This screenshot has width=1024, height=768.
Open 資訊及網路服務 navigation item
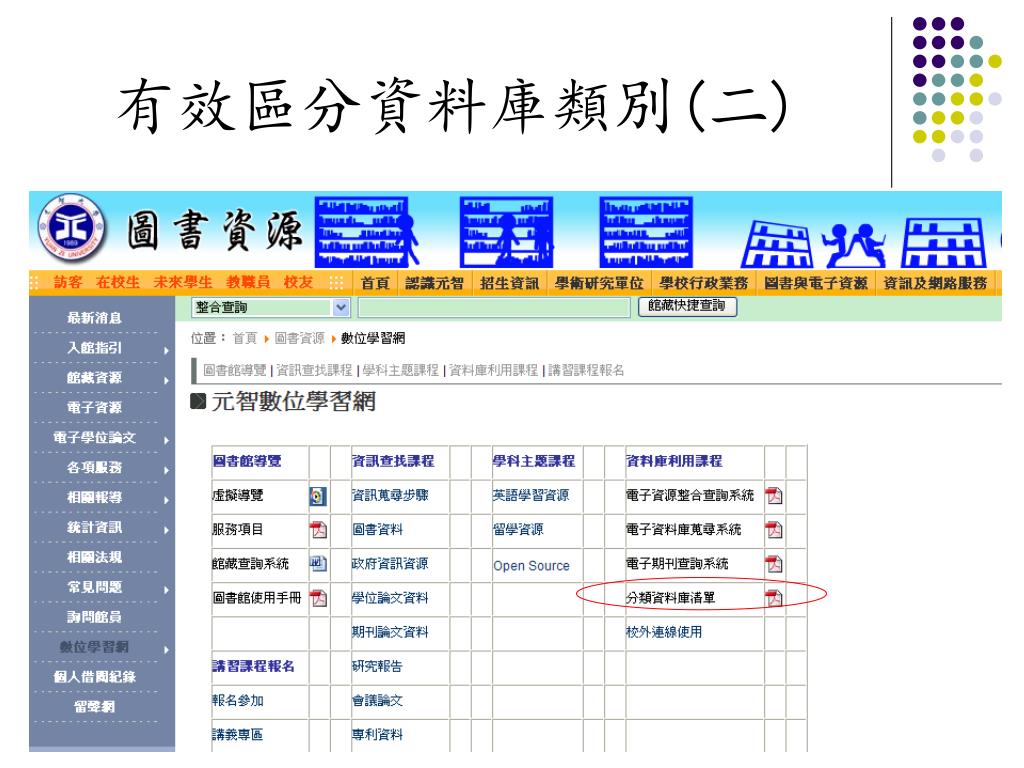tap(935, 283)
